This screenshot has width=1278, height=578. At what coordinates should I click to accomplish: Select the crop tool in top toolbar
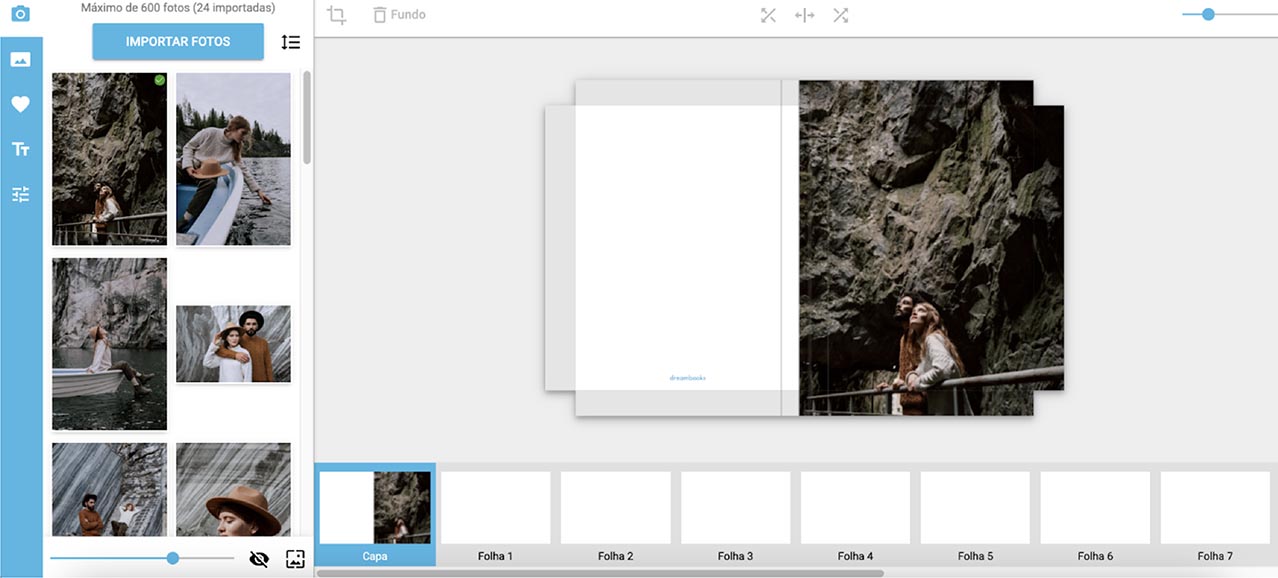[x=337, y=15]
